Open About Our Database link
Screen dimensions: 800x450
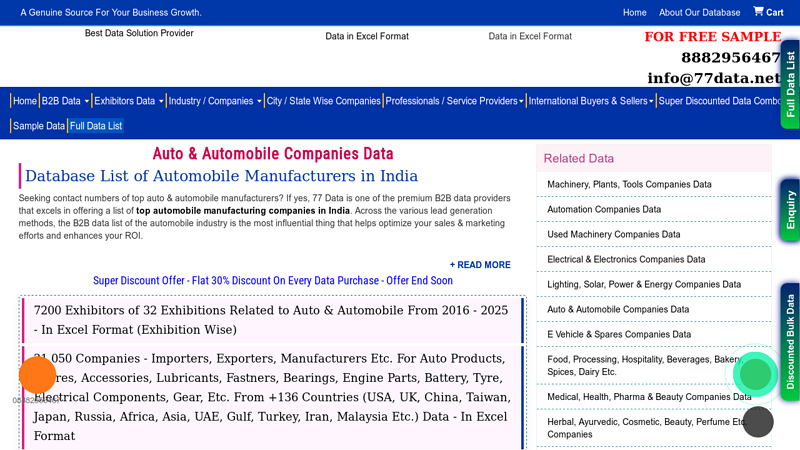coord(699,12)
